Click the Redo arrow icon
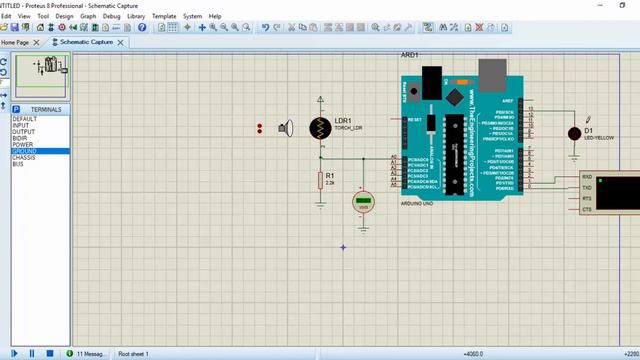The width and height of the screenshot is (640, 360). tap(276, 27)
